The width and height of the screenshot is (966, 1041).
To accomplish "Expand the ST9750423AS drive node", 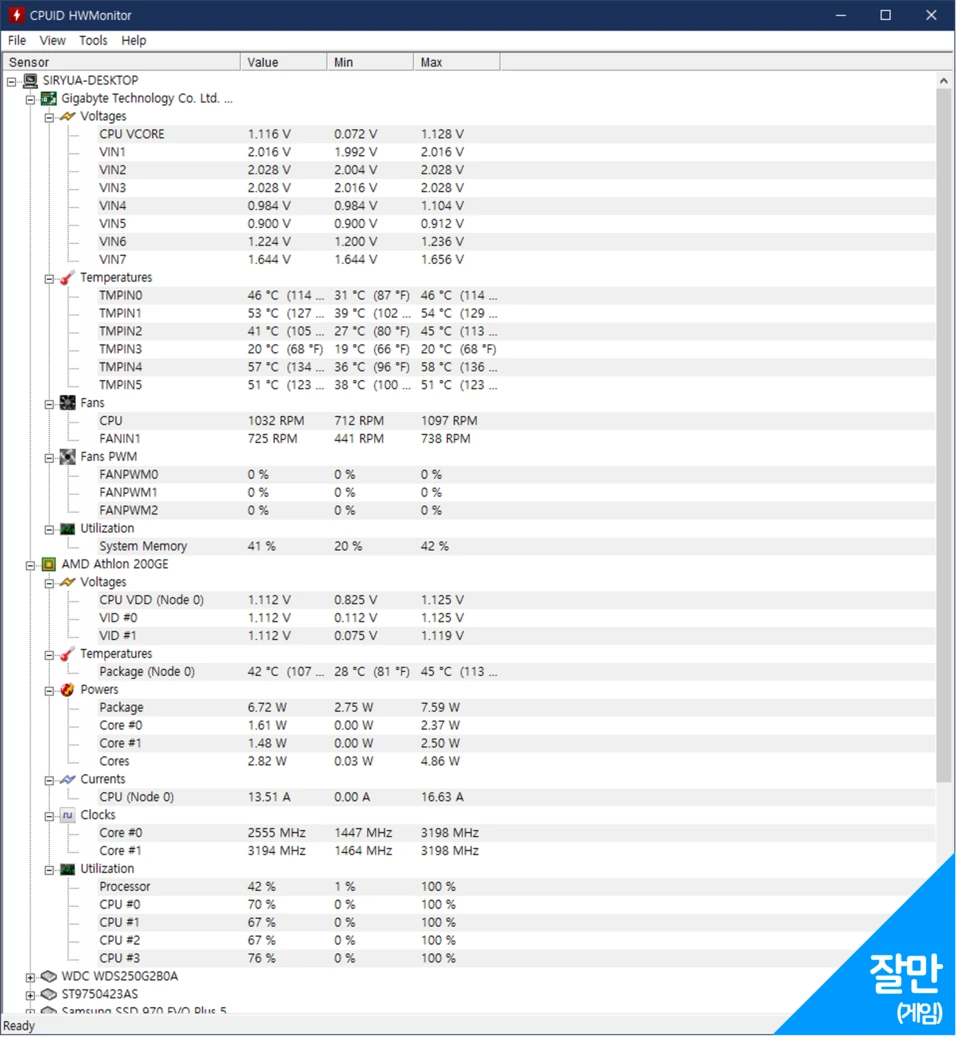I will point(31,993).
